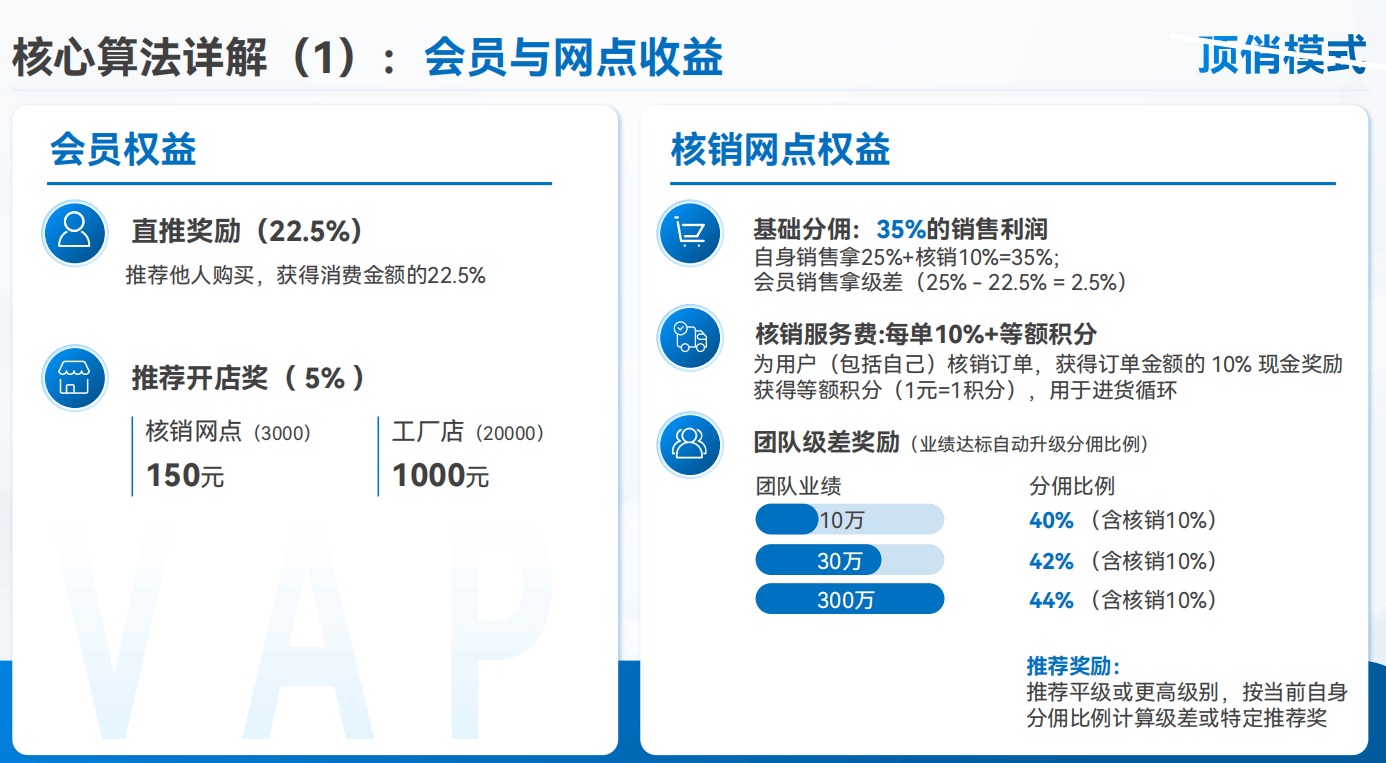Click the 10万 team performance progress bar
The width and height of the screenshot is (1386, 763).
point(849,520)
